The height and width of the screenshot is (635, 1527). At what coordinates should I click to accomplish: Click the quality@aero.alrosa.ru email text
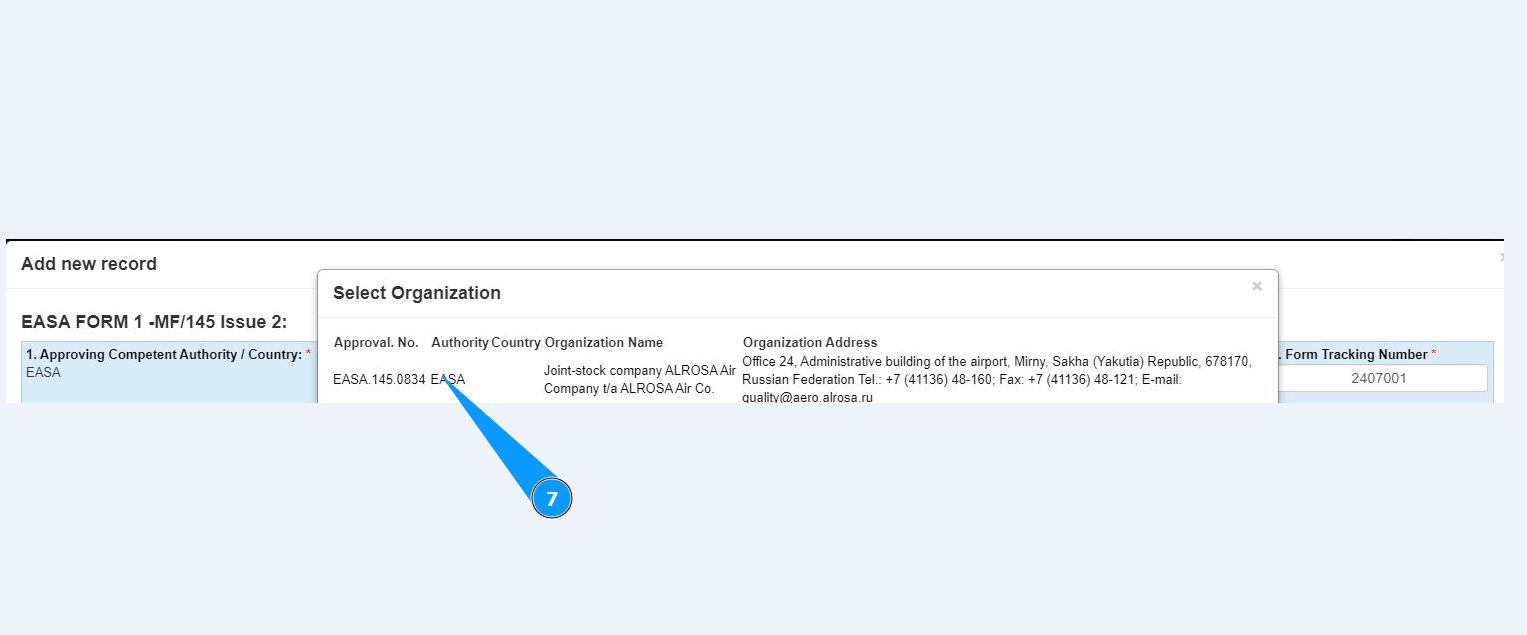coord(807,398)
